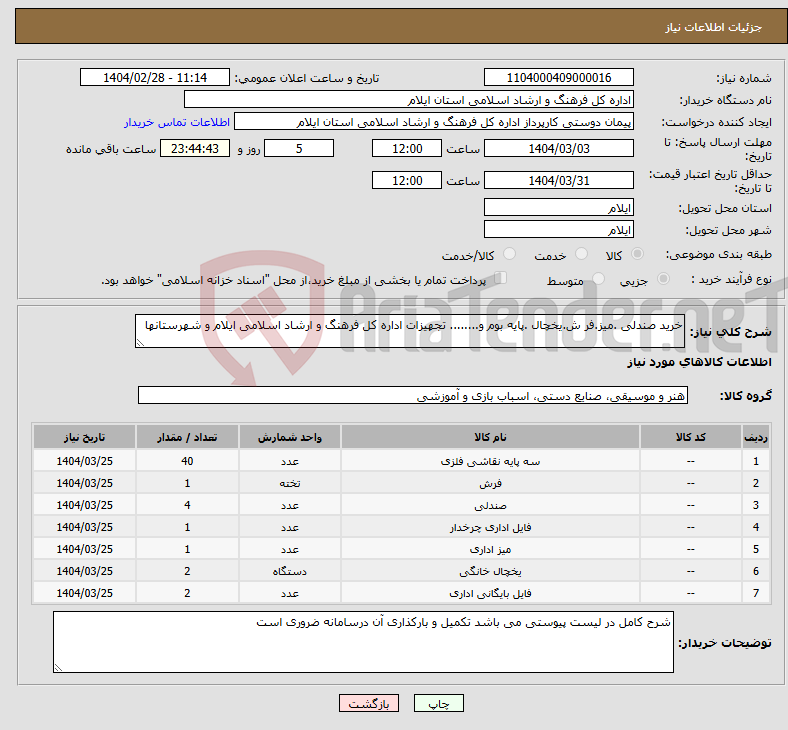Select the فرش item name cell
The height and width of the screenshot is (730, 788).
tap(490, 483)
